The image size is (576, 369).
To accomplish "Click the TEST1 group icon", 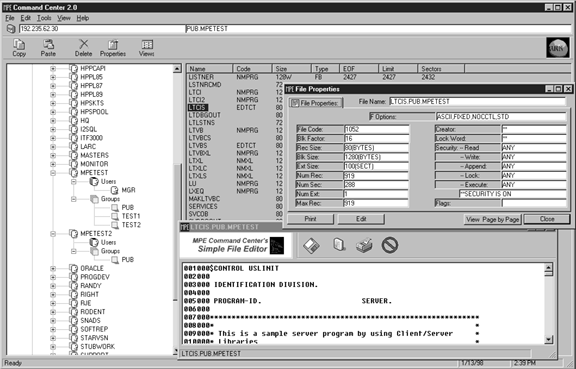I will pos(115,216).
